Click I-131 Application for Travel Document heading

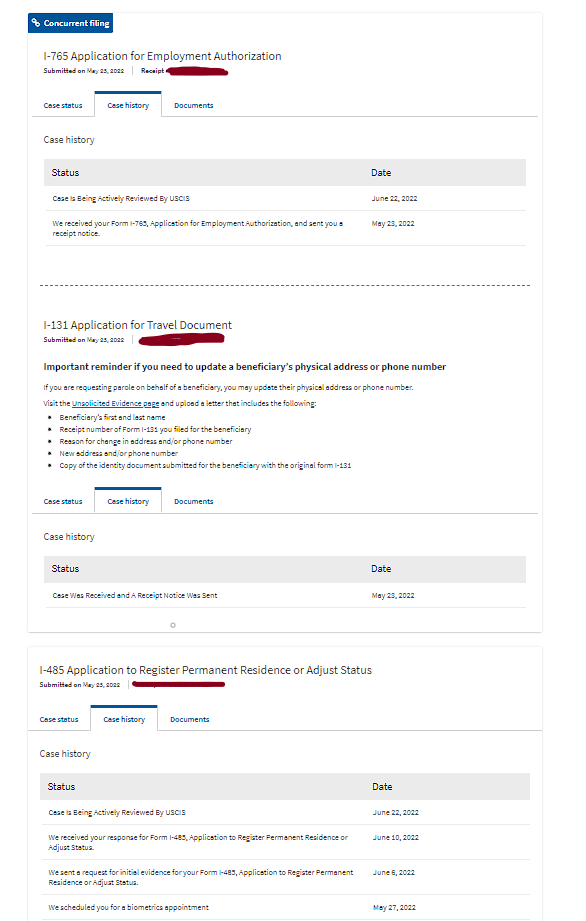pos(137,325)
